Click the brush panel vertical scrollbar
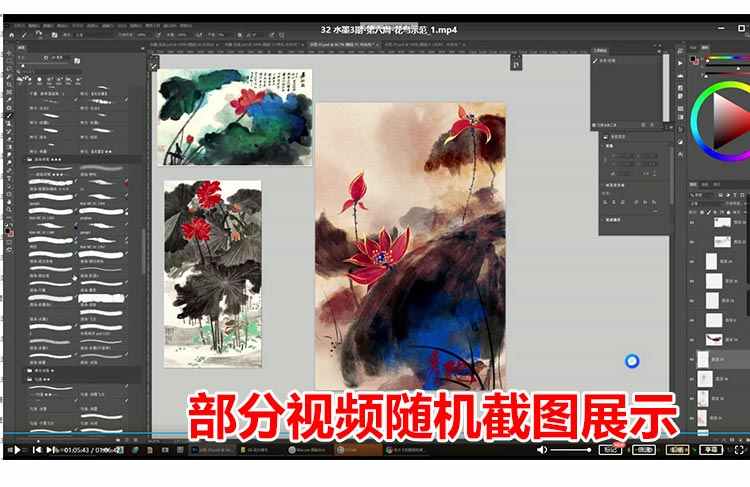 (143, 253)
